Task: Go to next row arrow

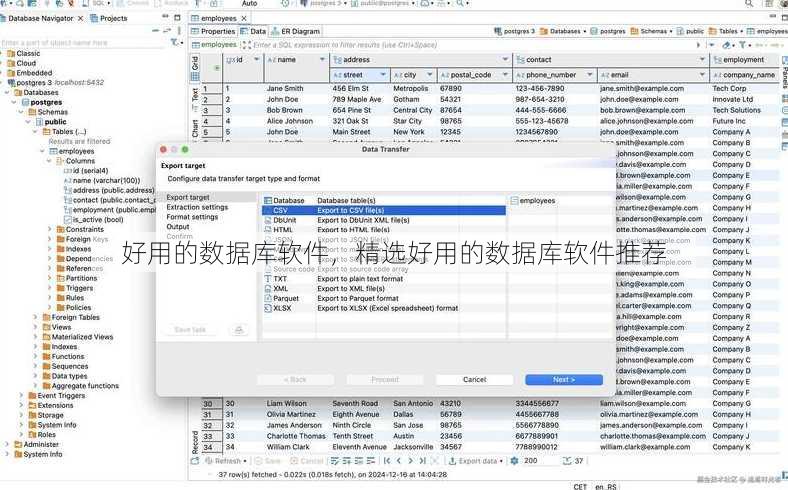Action: pos(411,461)
